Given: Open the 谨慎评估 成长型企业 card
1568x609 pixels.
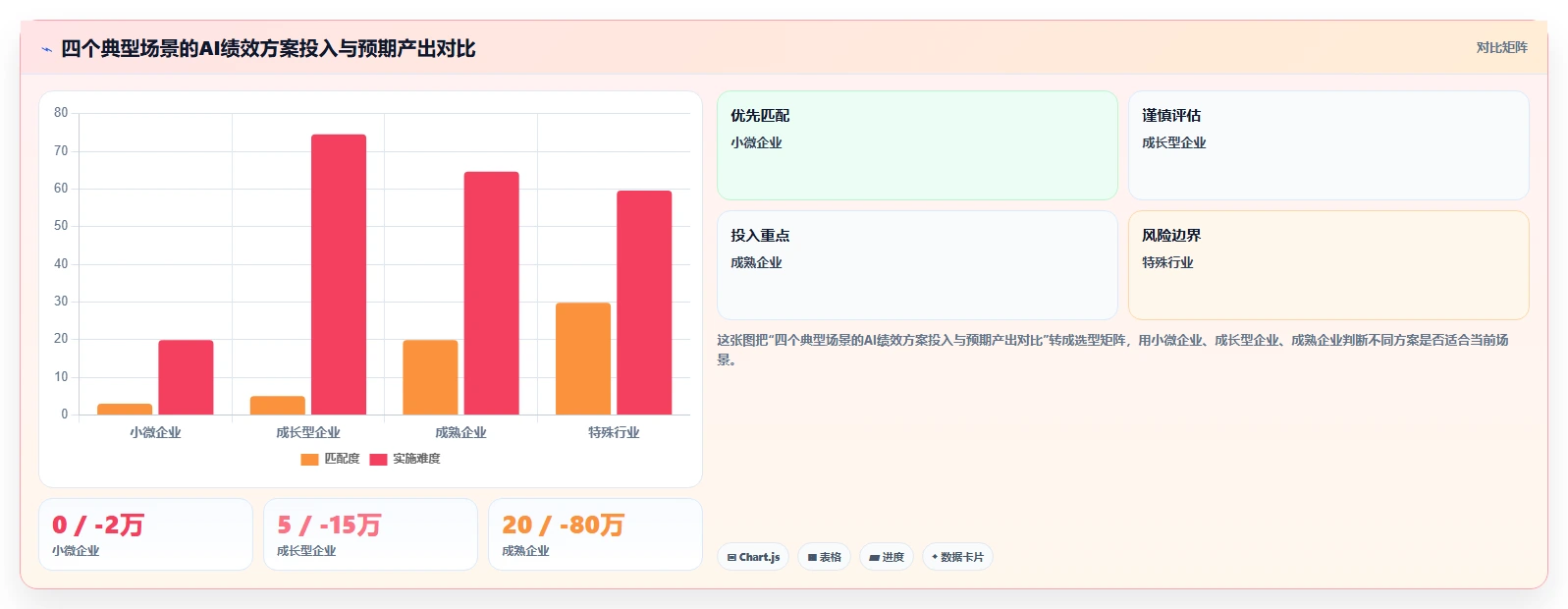Looking at the screenshot, I should click(1328, 145).
